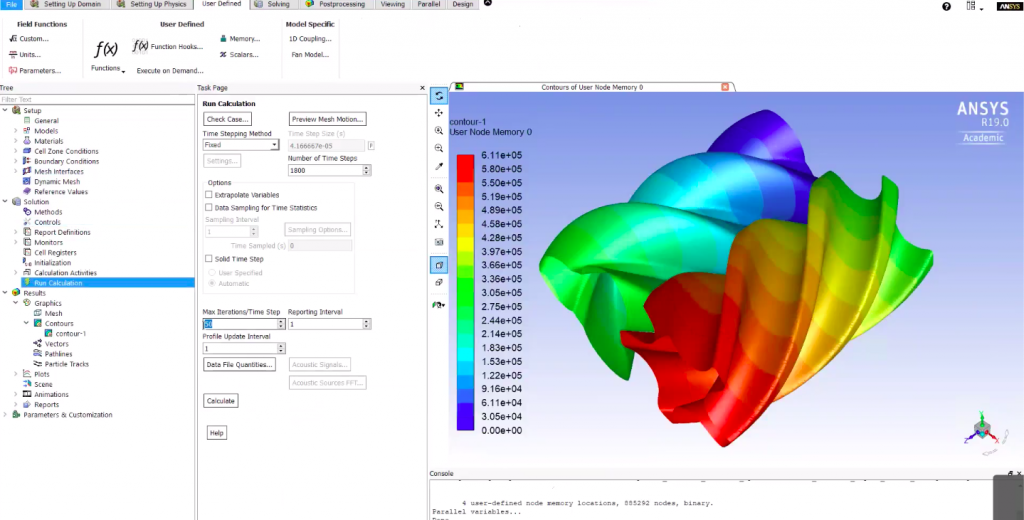Open the Functions dropdown arrow

pos(123,71)
